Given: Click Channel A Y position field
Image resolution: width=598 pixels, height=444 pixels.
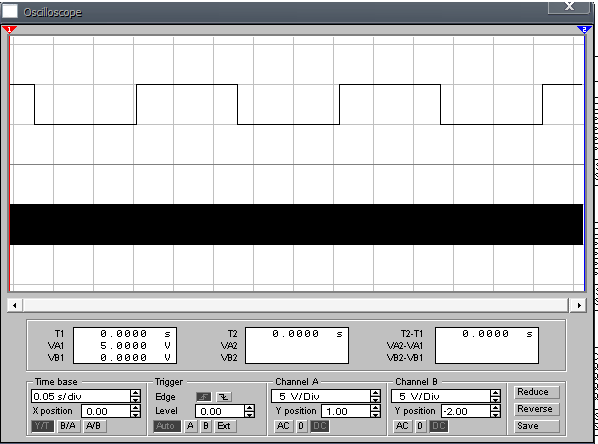Looking at the screenshot, I should (346, 411).
